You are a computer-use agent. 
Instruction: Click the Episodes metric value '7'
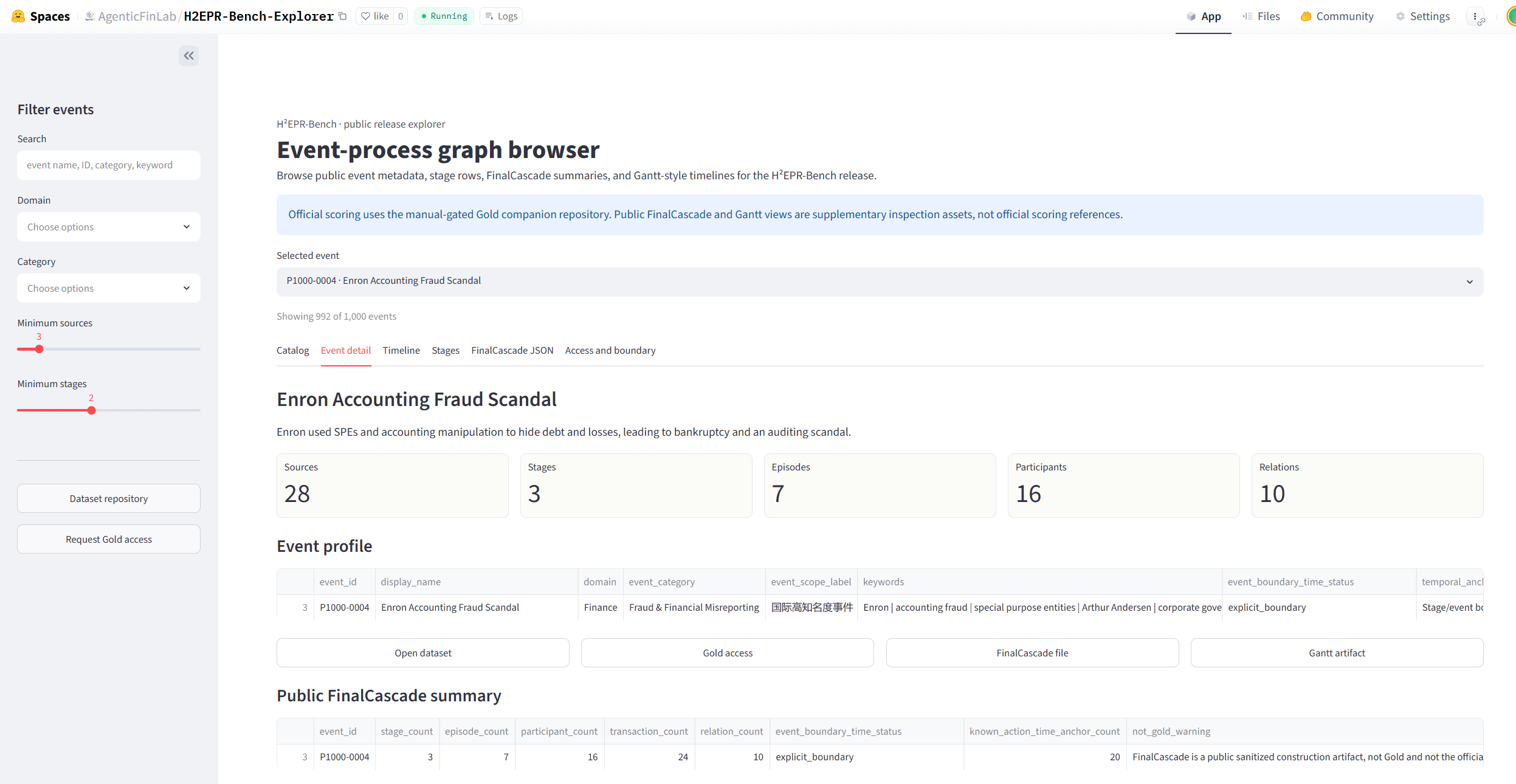778,494
